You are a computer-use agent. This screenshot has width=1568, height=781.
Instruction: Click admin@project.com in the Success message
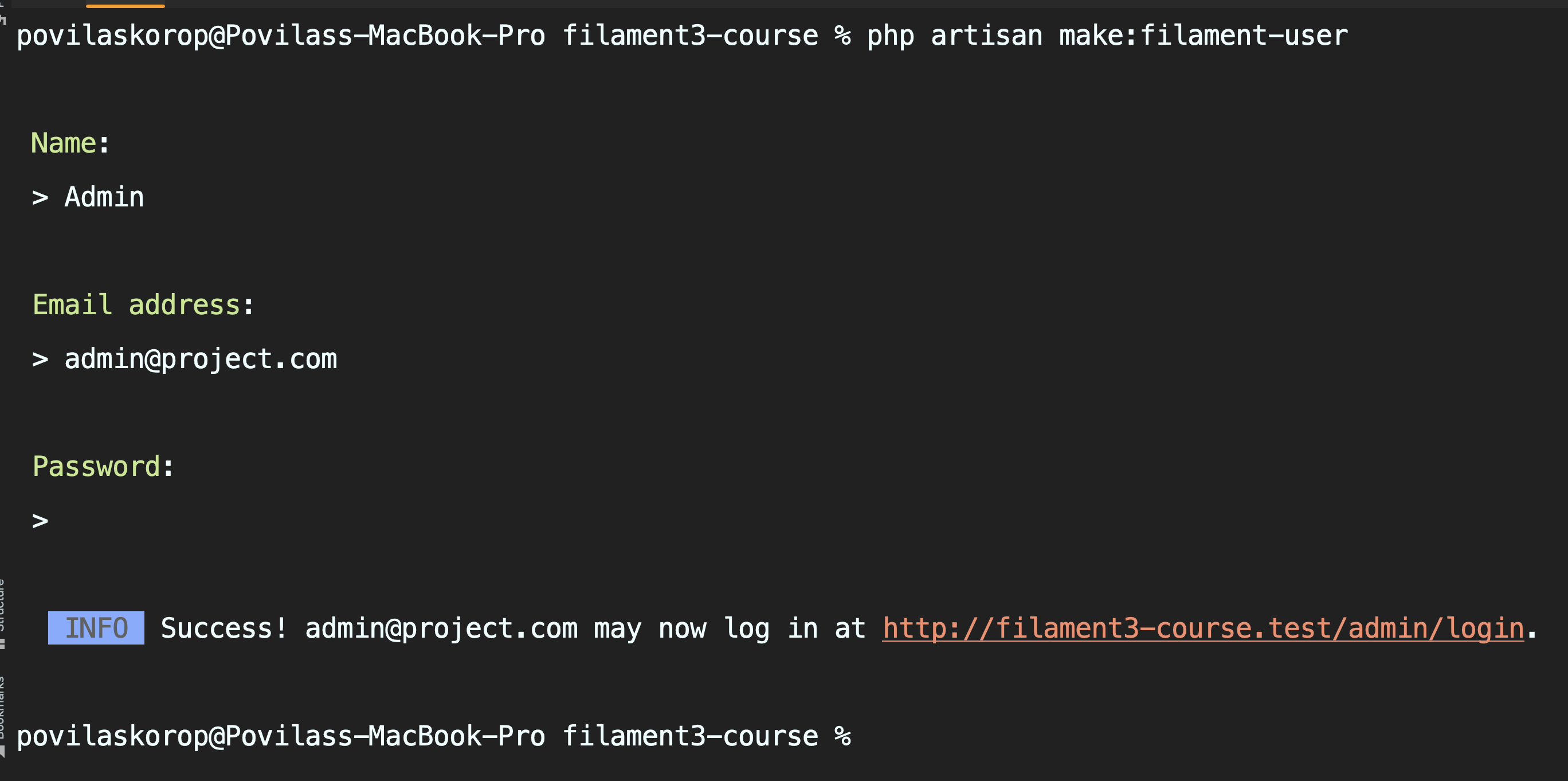pyautogui.click(x=441, y=628)
